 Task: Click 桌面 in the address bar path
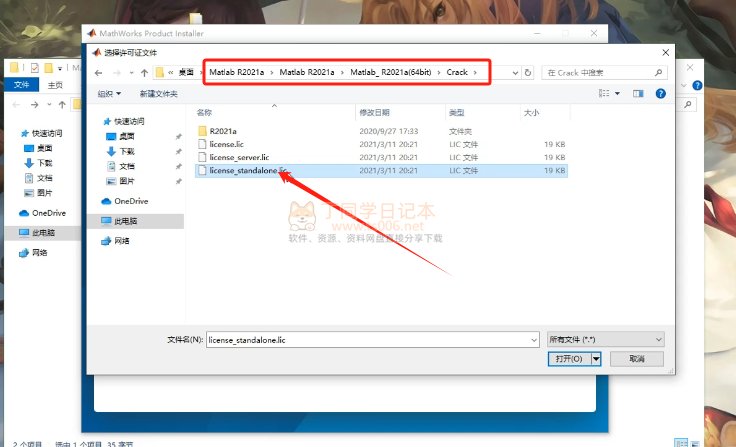click(186, 72)
